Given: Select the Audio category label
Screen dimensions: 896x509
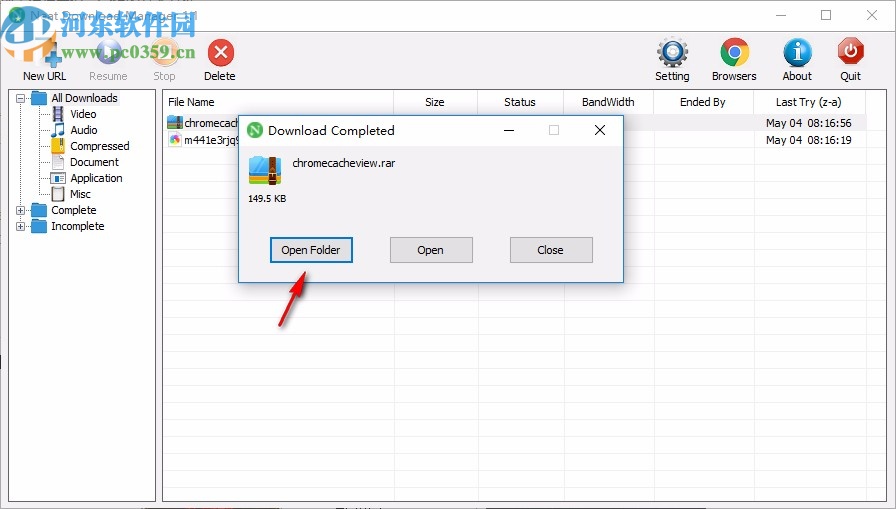Looking at the screenshot, I should [83, 130].
